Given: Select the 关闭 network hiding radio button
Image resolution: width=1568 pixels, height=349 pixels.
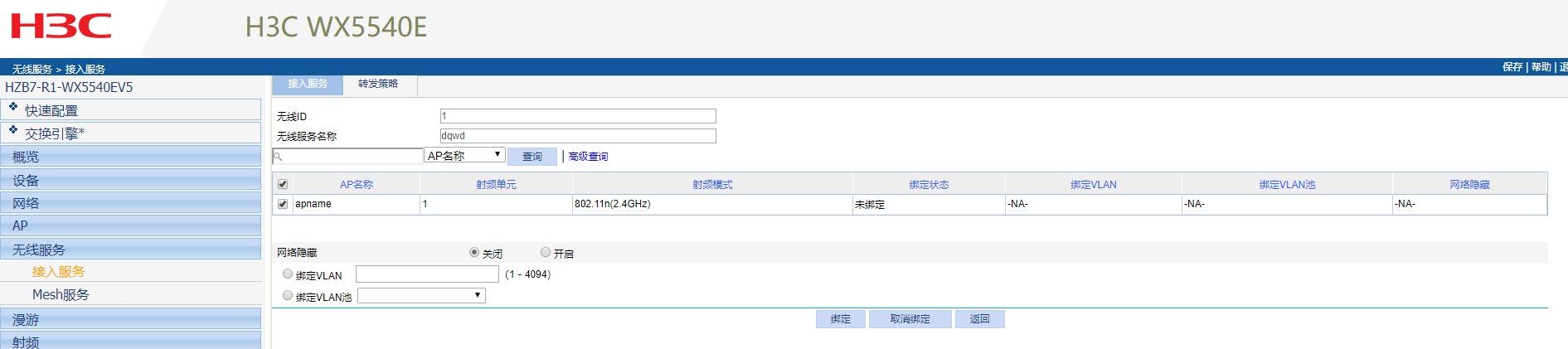Looking at the screenshot, I should pyautogui.click(x=474, y=252).
